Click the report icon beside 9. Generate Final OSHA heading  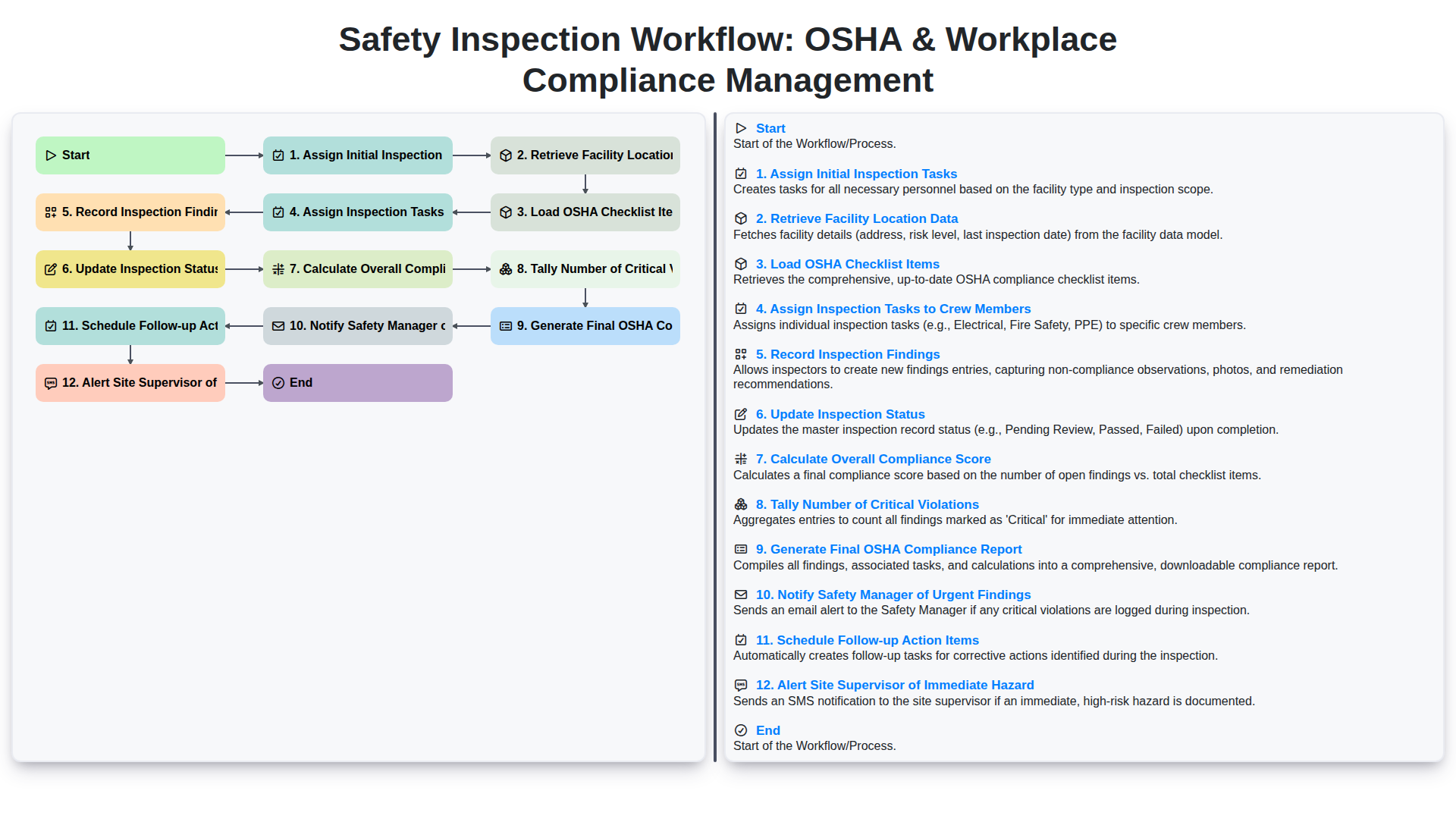(741, 549)
